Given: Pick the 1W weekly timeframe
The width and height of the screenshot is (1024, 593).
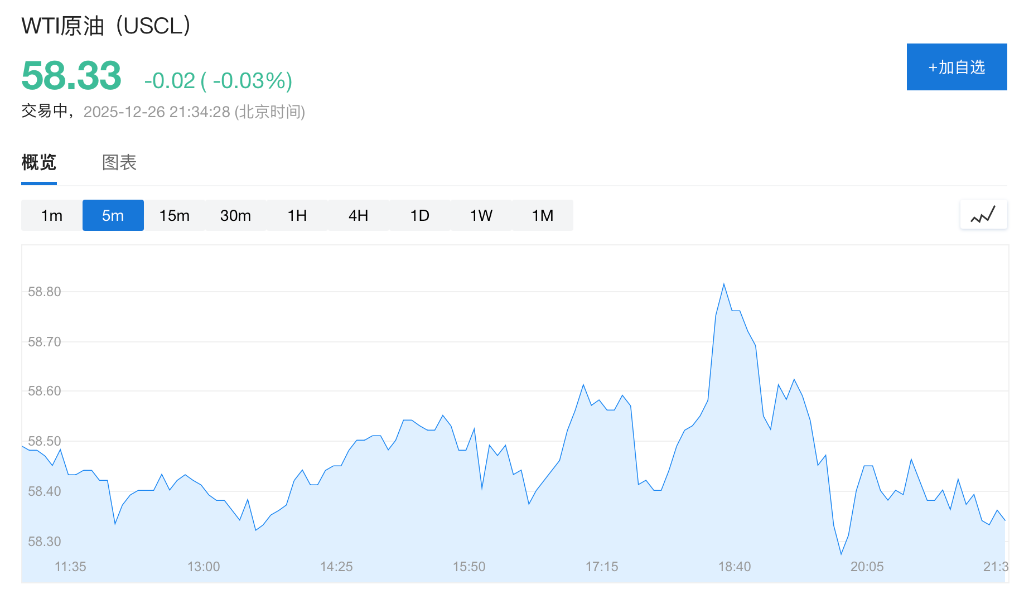Looking at the screenshot, I should click(x=481, y=216).
